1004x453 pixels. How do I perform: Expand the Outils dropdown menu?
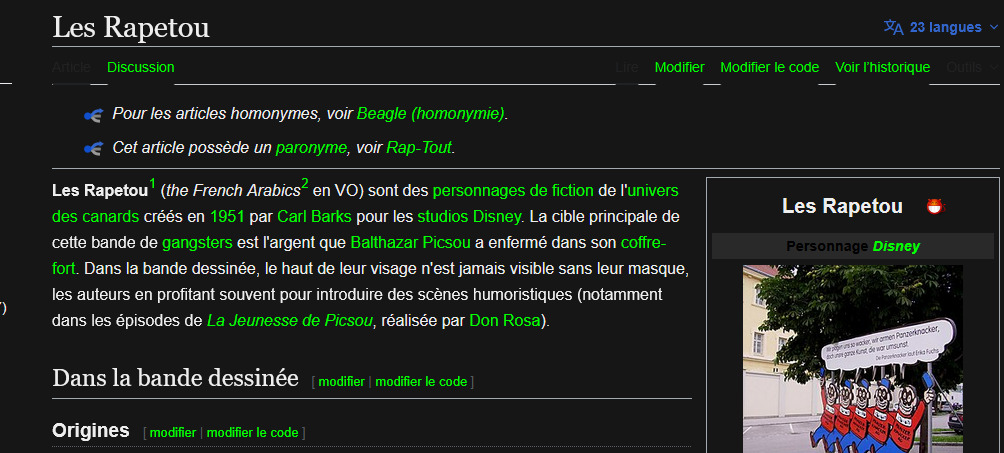tap(971, 67)
